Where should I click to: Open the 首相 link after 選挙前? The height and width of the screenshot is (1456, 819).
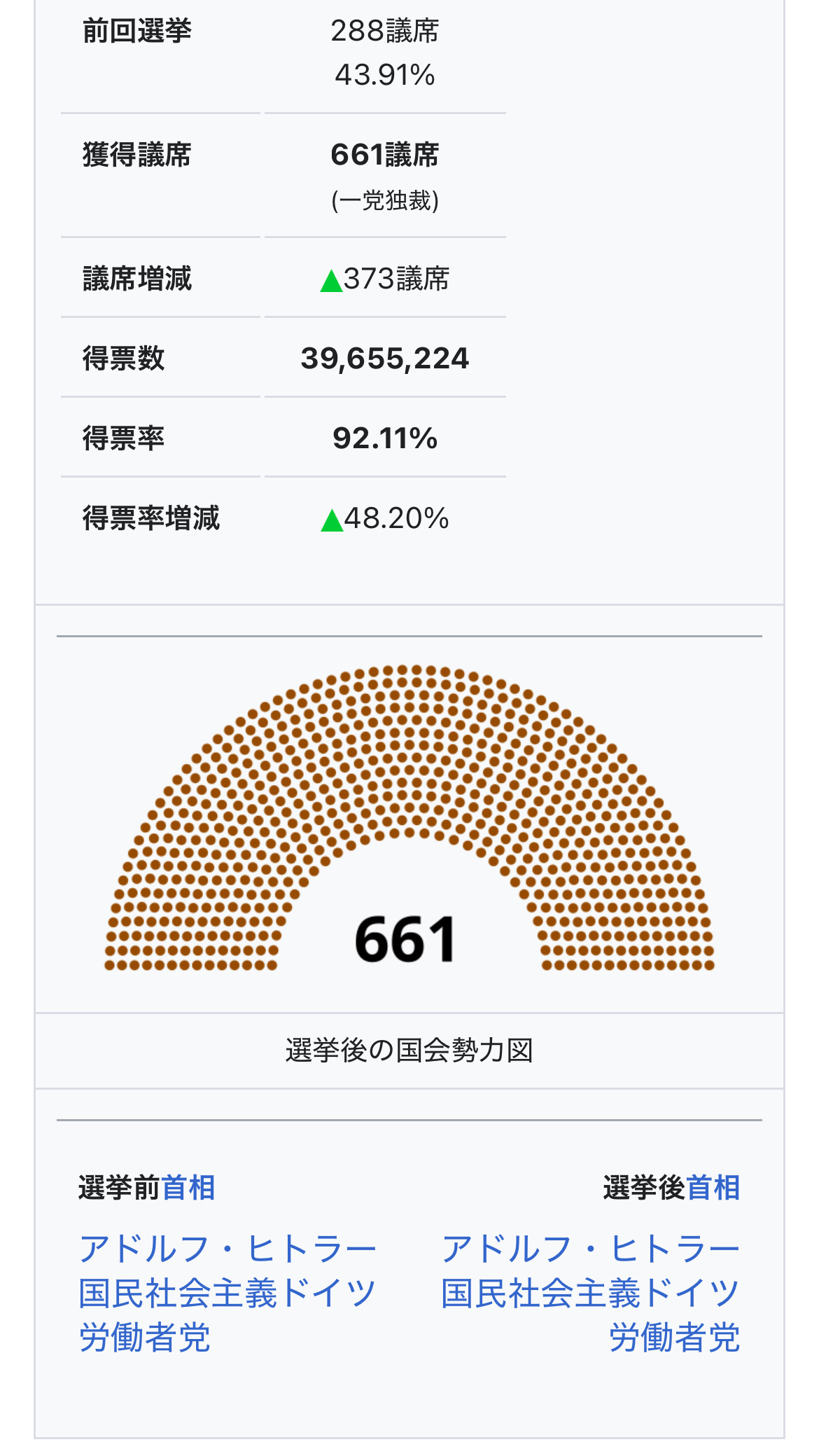pyautogui.click(x=188, y=1188)
